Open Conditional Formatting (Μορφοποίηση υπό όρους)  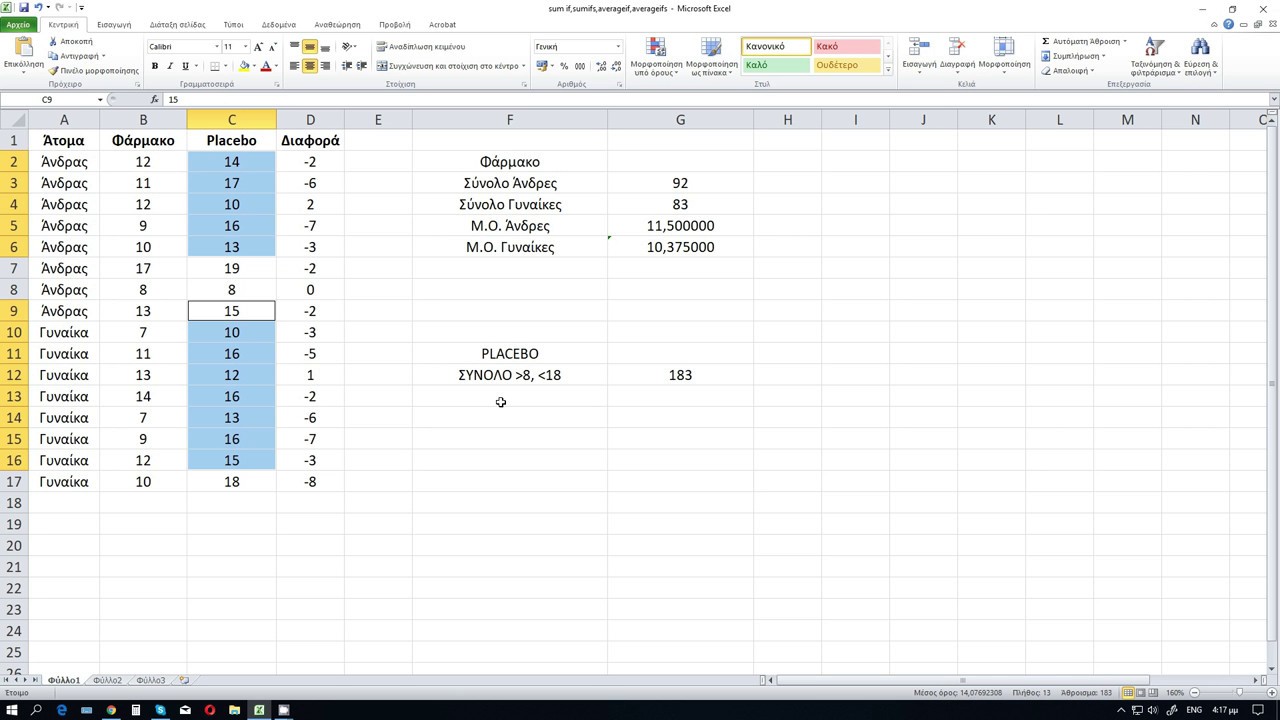tap(656, 57)
